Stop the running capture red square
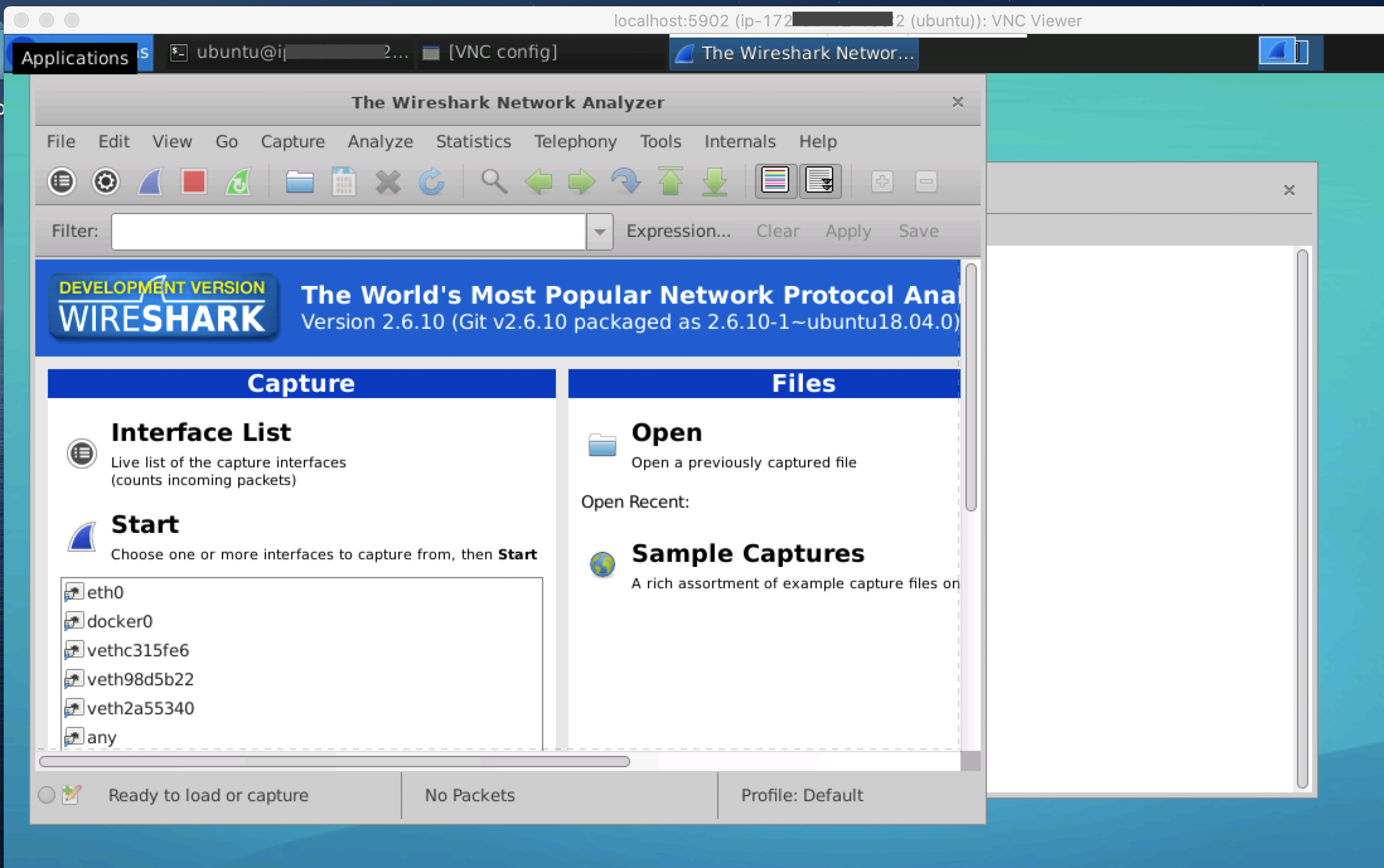 [194, 182]
